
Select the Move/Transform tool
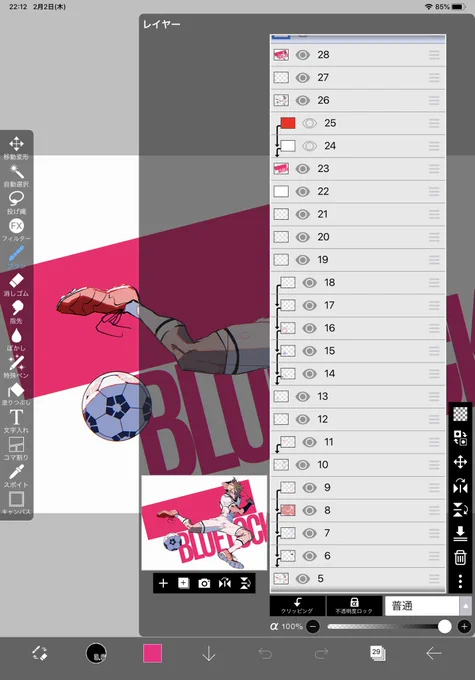click(x=16, y=147)
